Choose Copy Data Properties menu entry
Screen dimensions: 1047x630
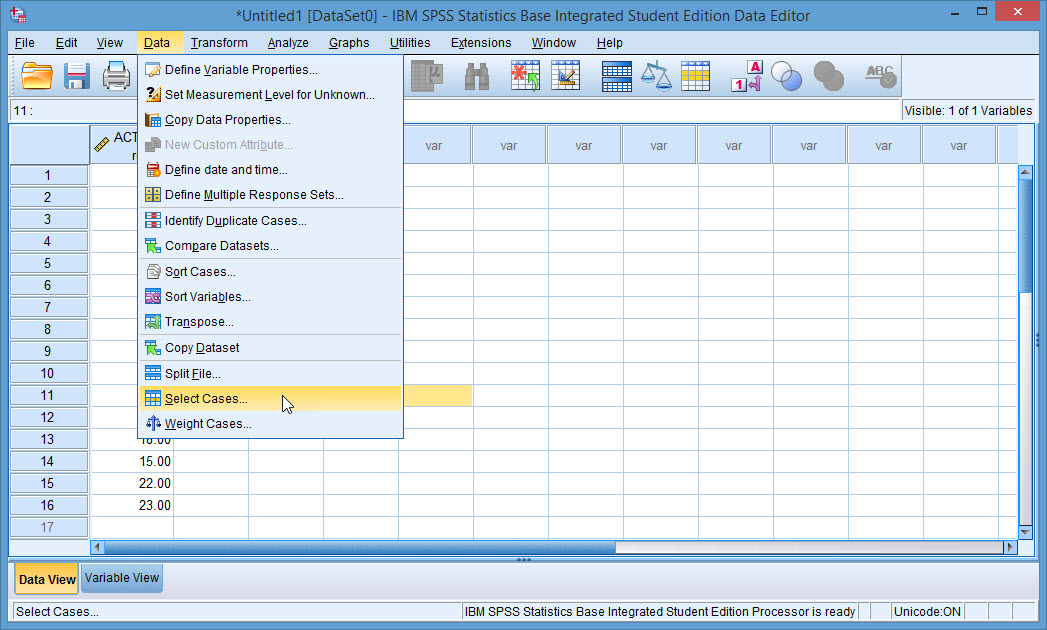(270, 120)
